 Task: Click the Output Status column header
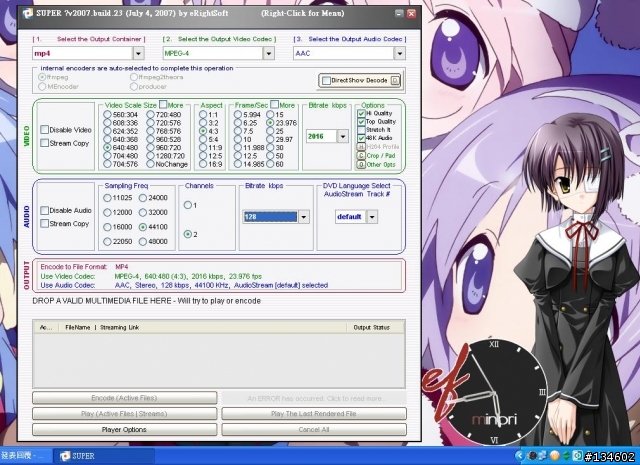pyautogui.click(x=376, y=327)
